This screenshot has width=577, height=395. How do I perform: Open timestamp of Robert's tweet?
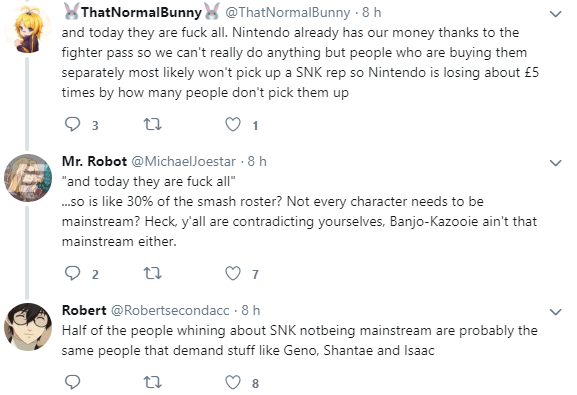(251, 310)
